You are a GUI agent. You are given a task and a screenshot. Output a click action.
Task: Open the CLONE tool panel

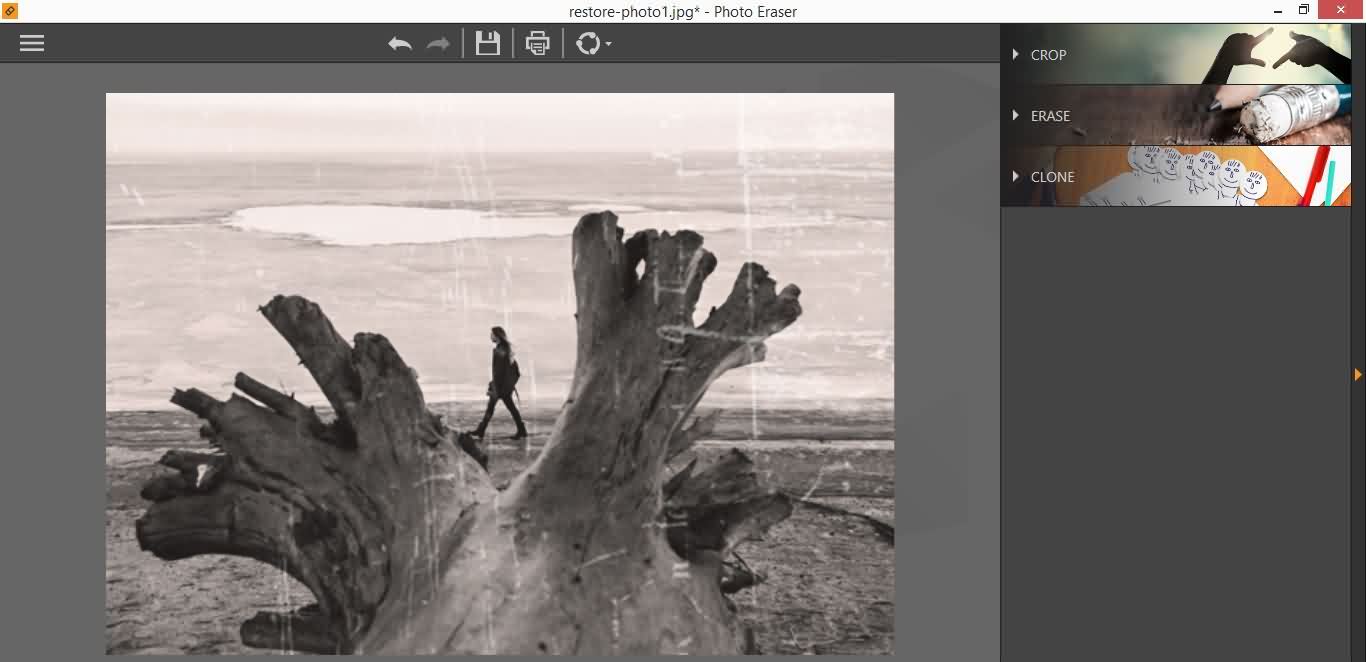pyautogui.click(x=1052, y=177)
